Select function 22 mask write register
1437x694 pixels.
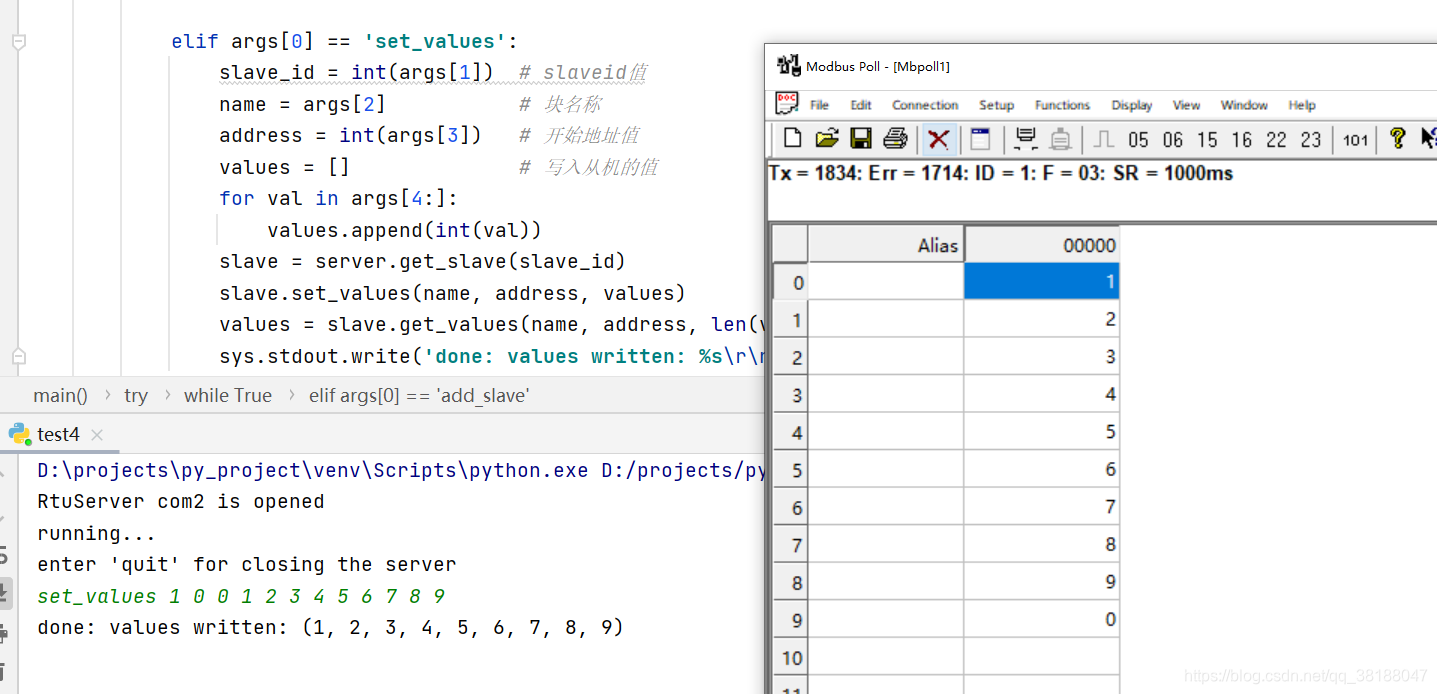[x=1276, y=140]
